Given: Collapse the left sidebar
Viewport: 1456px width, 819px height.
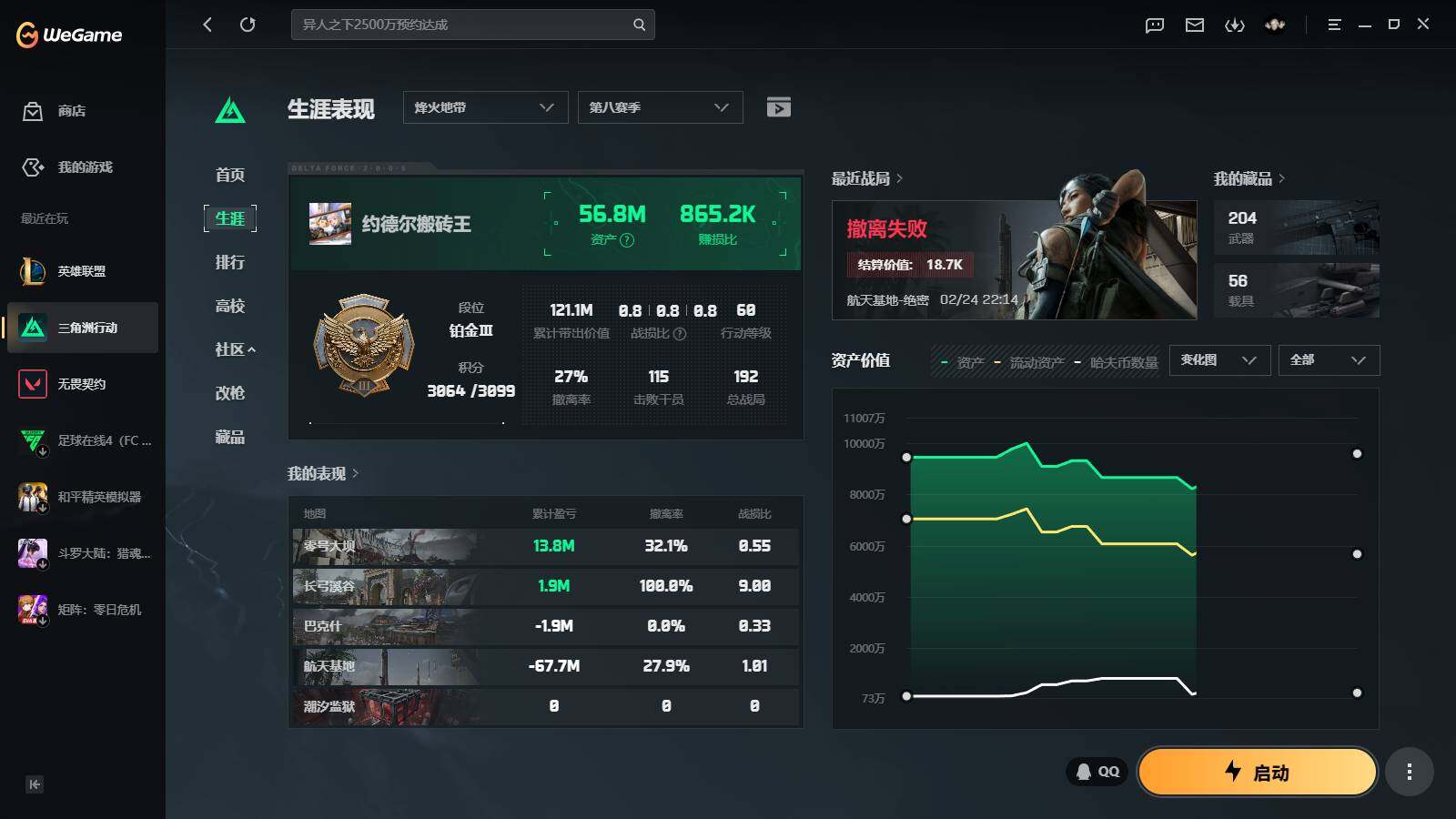Looking at the screenshot, I should click(x=35, y=784).
